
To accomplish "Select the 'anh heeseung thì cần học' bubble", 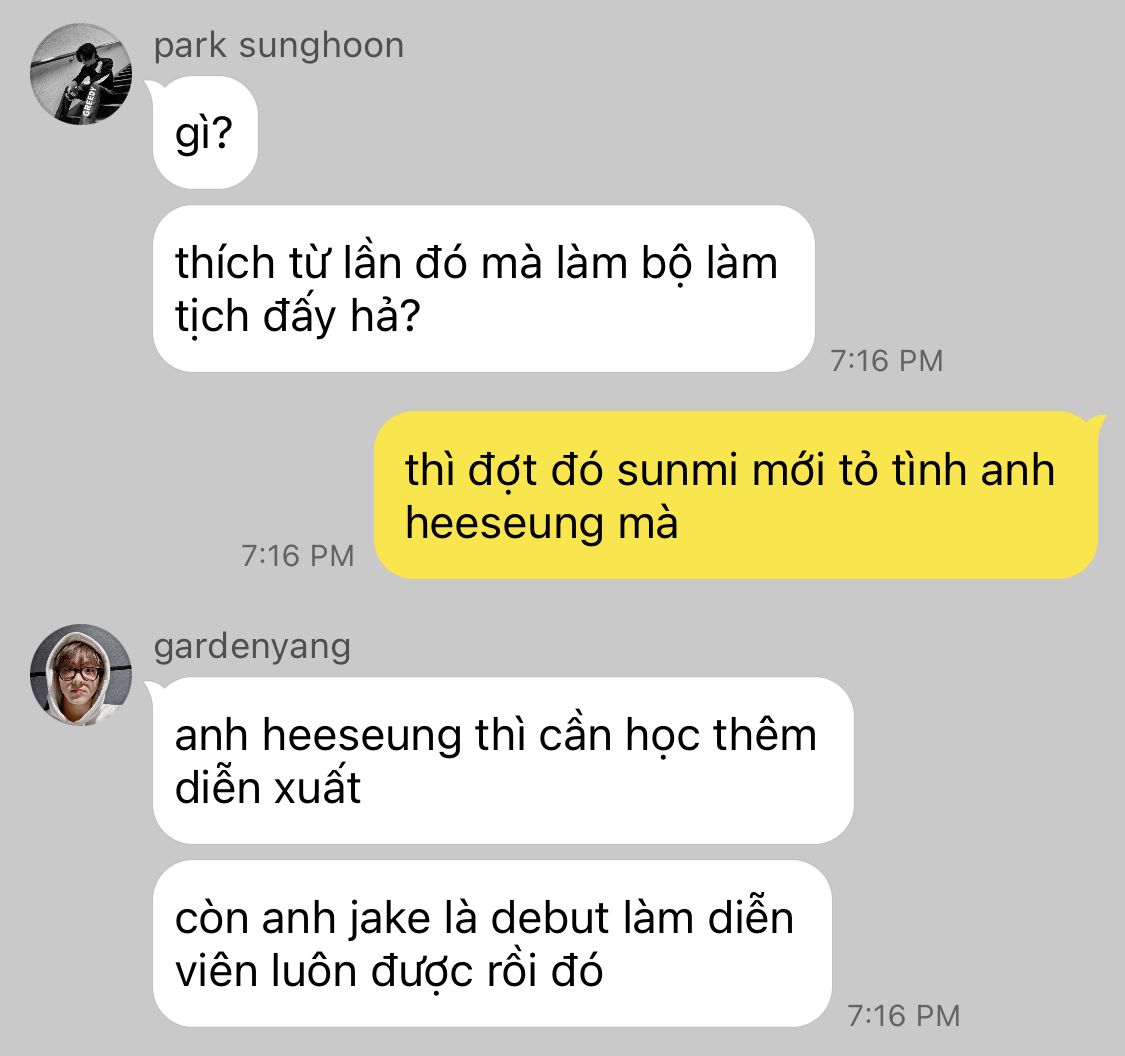I will coord(503,760).
